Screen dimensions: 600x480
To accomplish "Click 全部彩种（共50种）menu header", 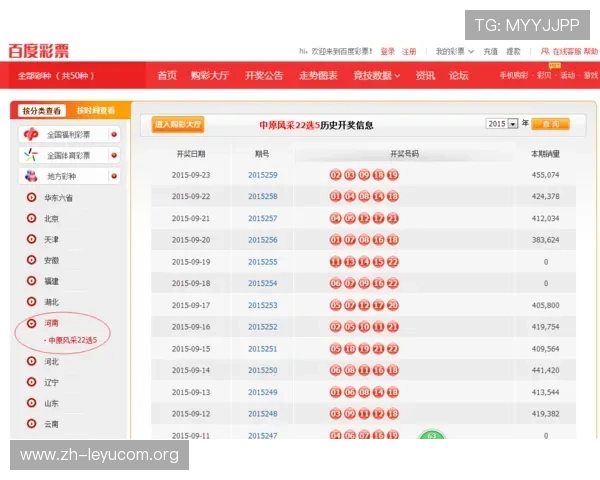I will [x=56, y=75].
